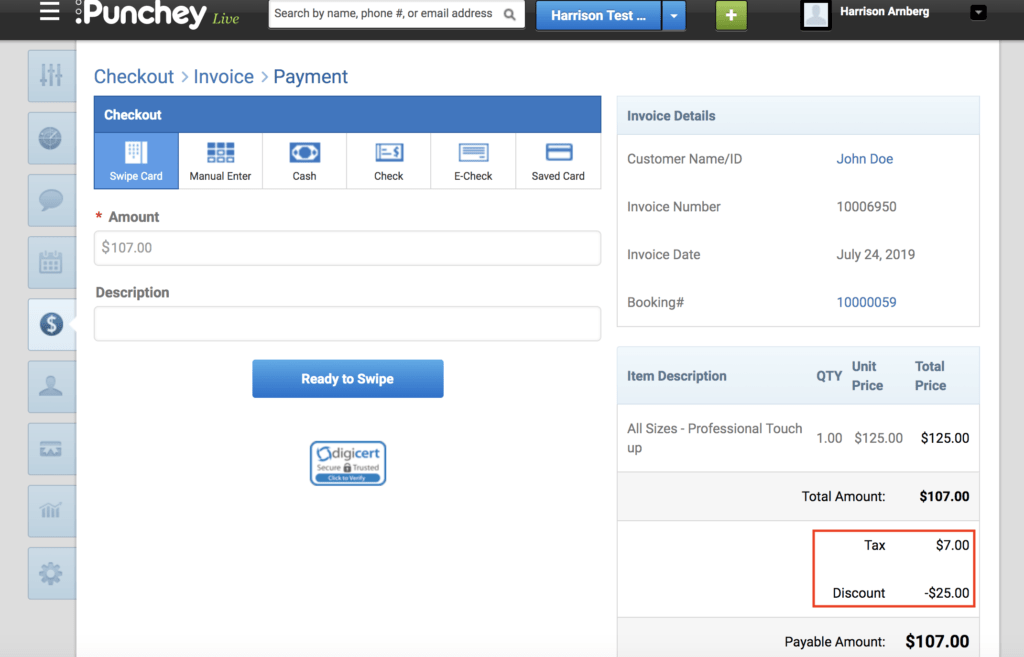
Task: Click the sliders icon at sidebar top
Action: click(x=51, y=76)
